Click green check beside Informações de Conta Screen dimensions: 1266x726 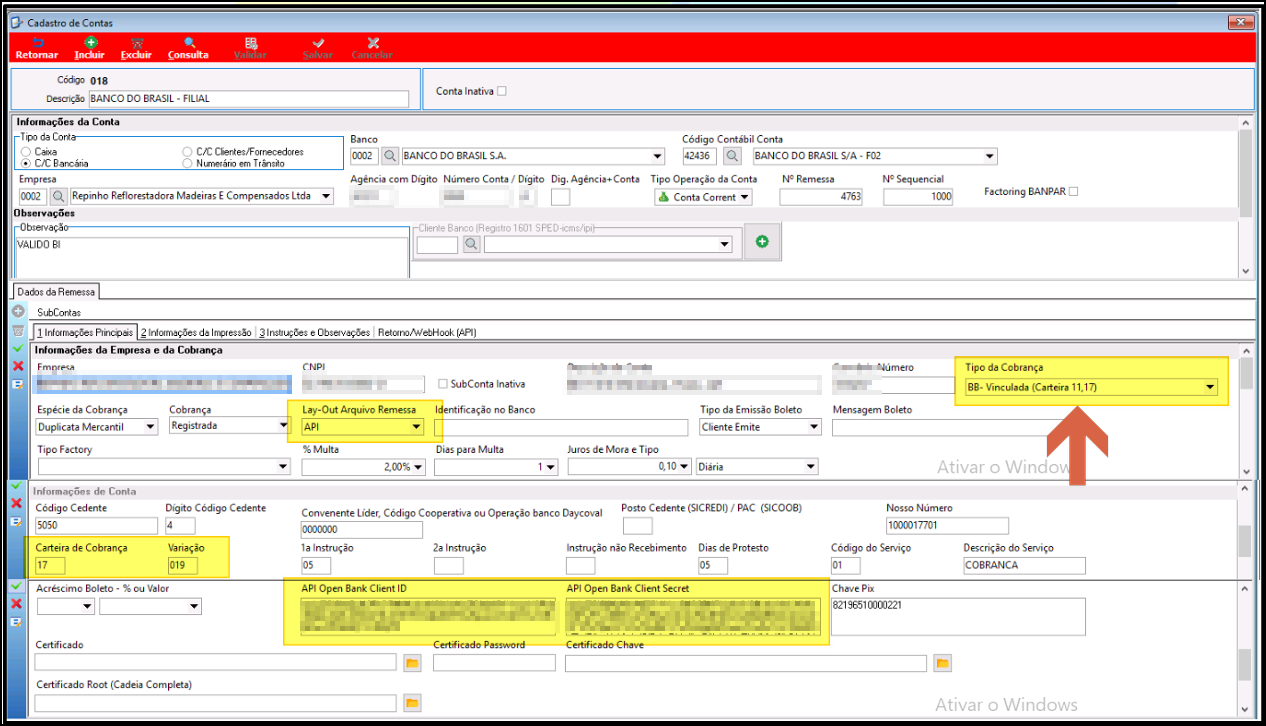pyautogui.click(x=16, y=486)
